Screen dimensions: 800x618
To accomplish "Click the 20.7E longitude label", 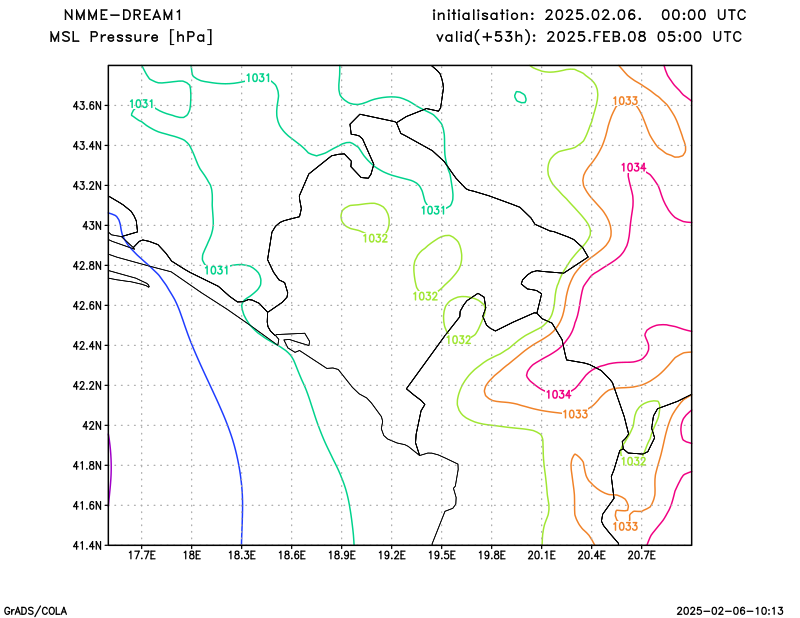I will click(641, 555).
